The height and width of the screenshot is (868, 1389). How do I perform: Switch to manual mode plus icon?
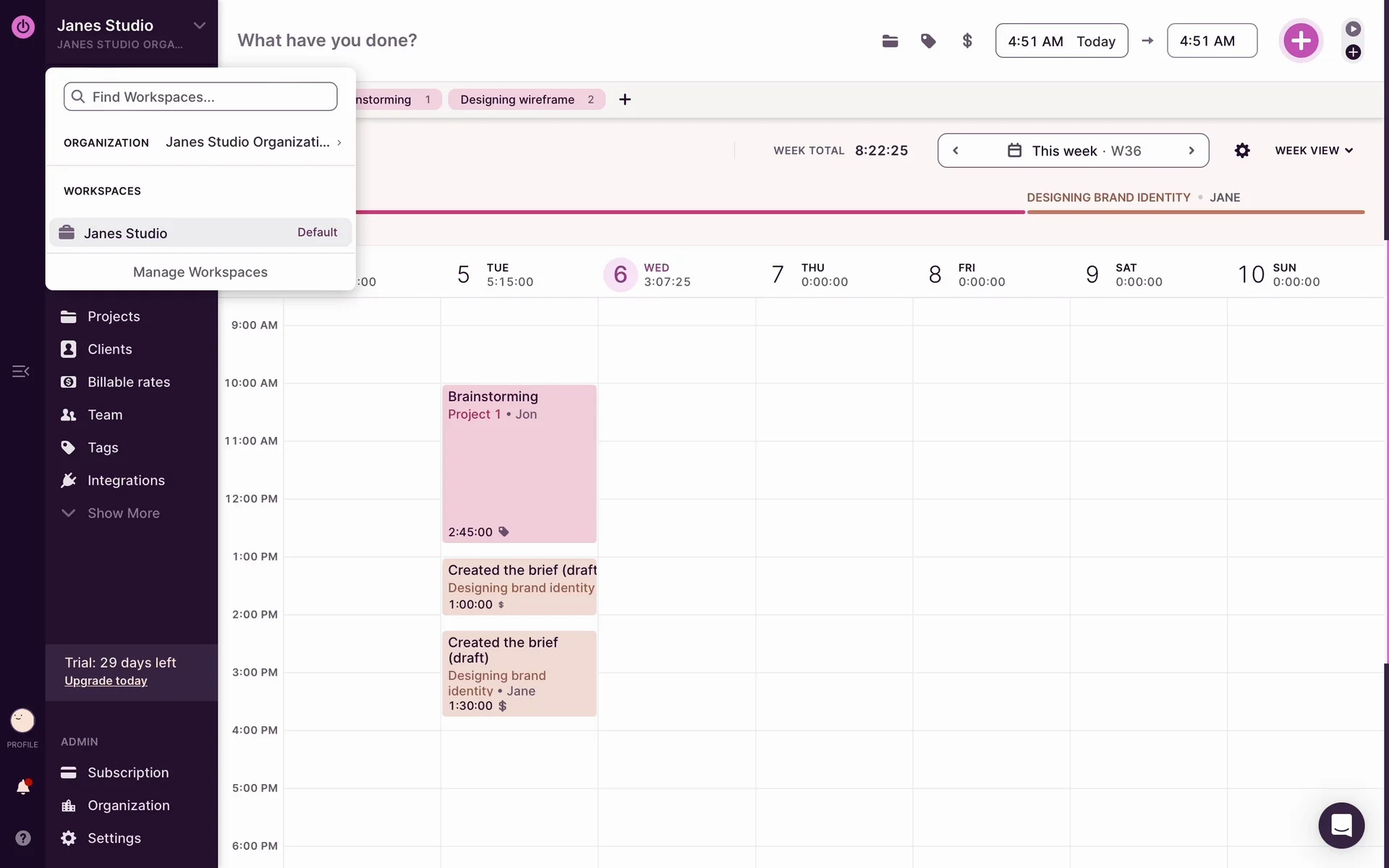pos(1353,52)
